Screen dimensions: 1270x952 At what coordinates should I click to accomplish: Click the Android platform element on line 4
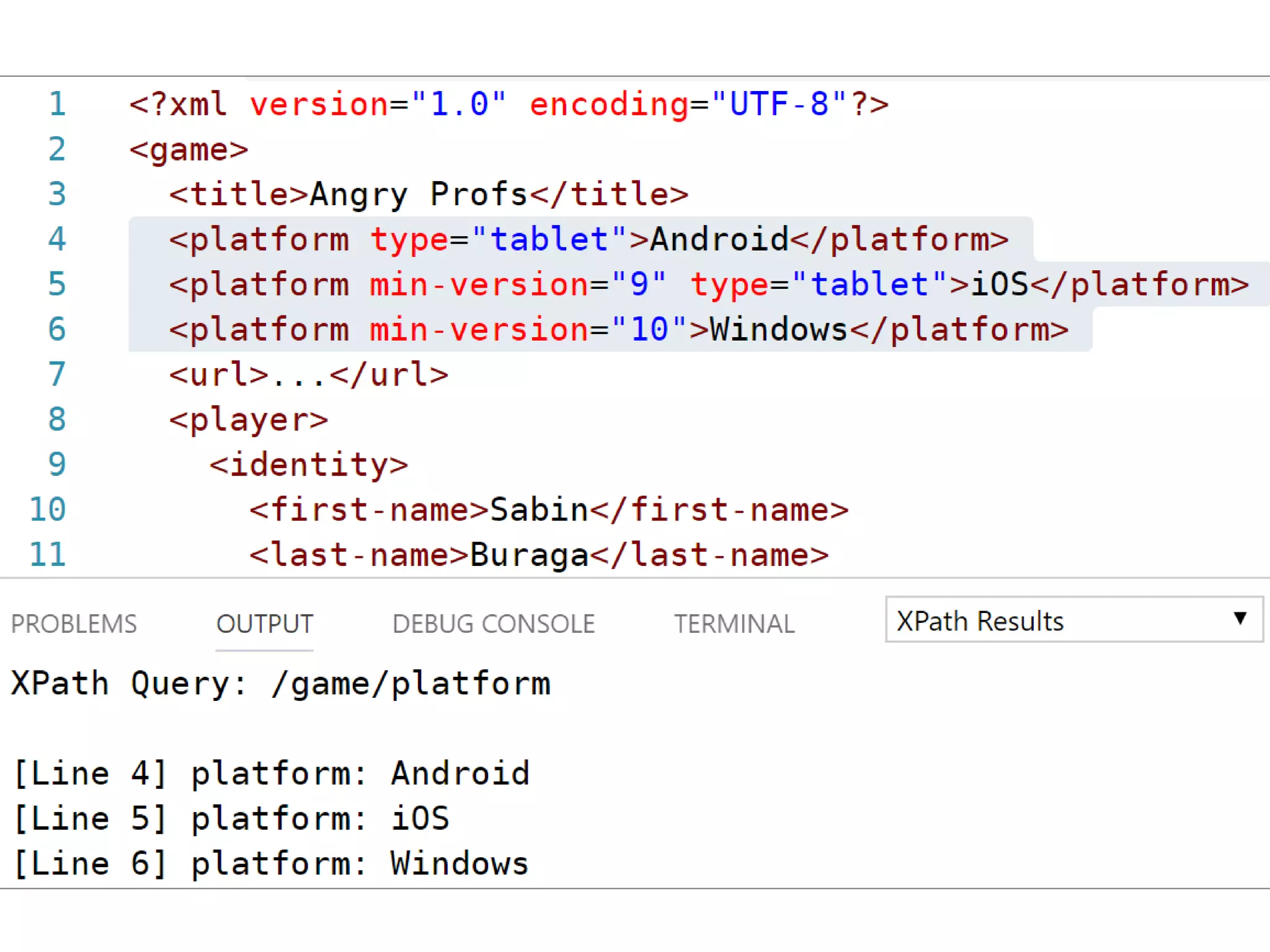tap(719, 239)
